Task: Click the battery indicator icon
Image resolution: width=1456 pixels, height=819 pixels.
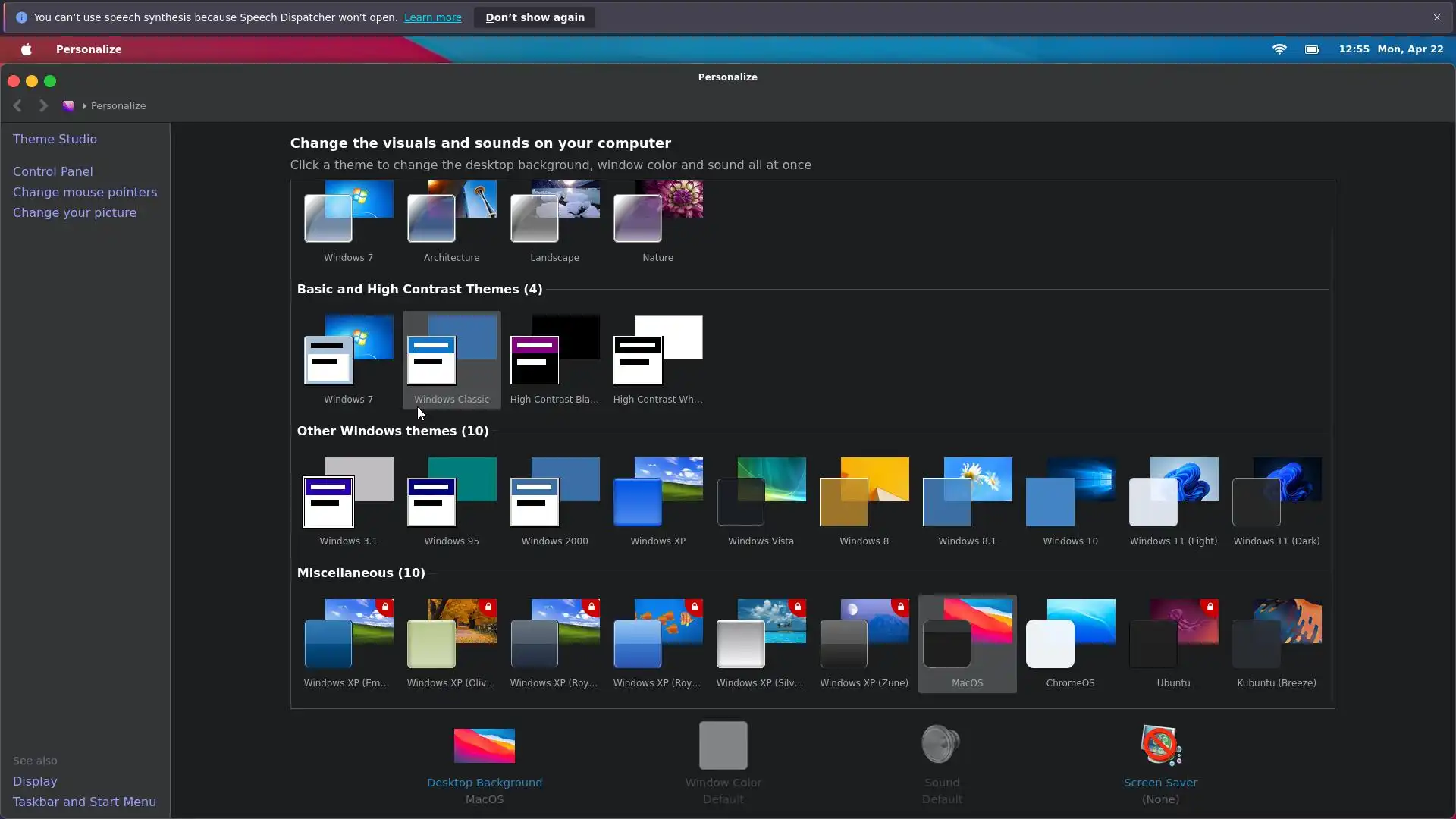Action: click(x=1312, y=49)
